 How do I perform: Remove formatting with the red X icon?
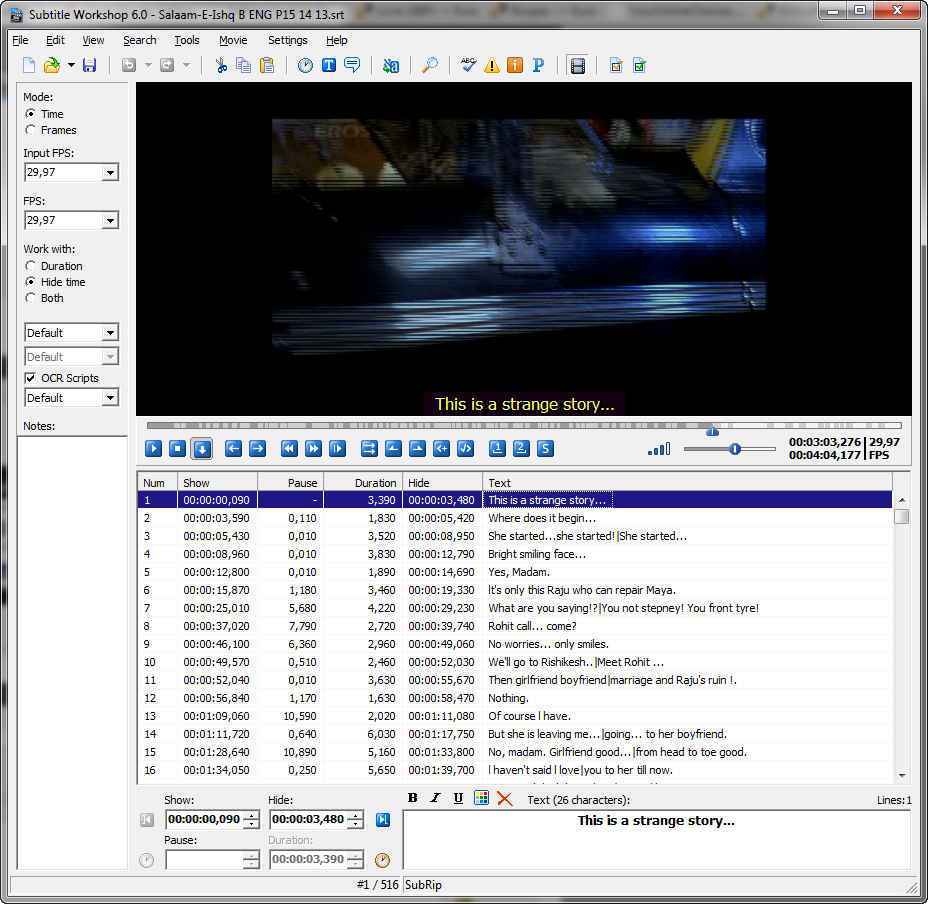pyautogui.click(x=505, y=798)
